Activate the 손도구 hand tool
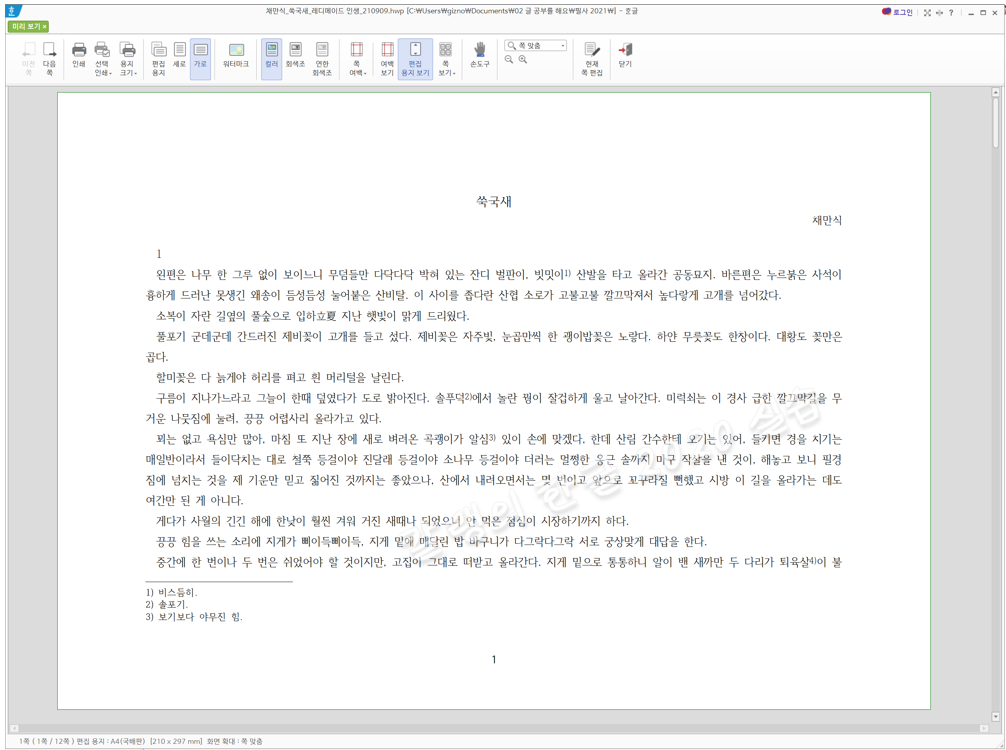This screenshot has height=750, width=1006. (479, 55)
